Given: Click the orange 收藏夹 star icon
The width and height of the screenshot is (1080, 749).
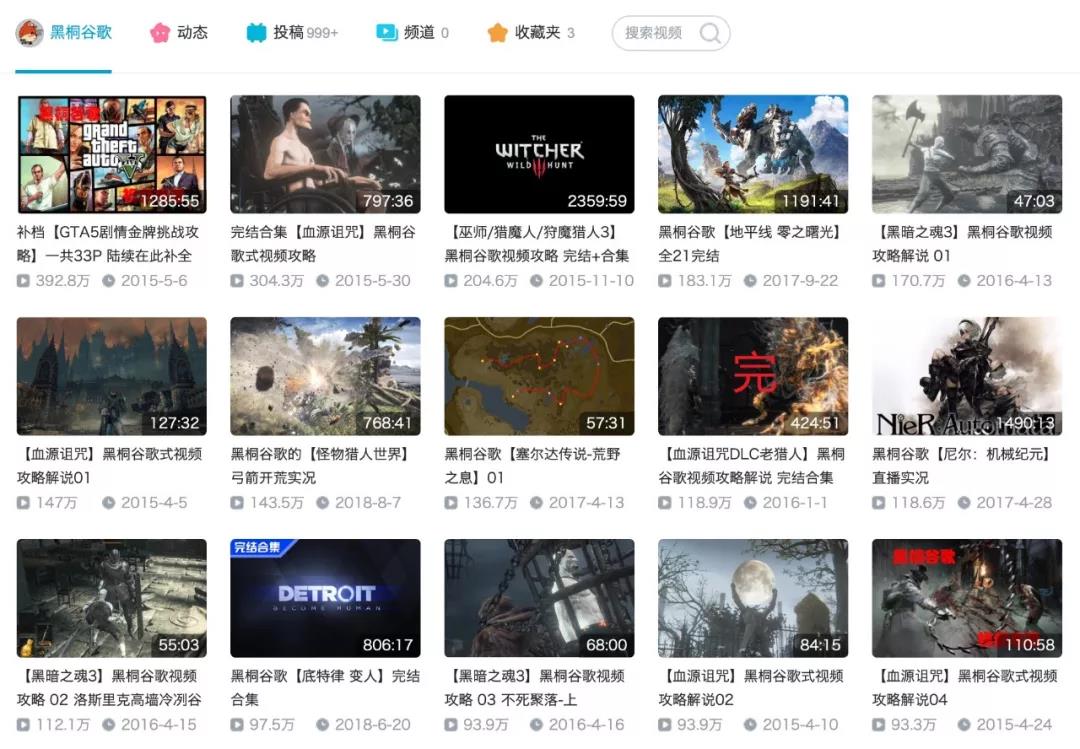Looking at the screenshot, I should (x=497, y=32).
